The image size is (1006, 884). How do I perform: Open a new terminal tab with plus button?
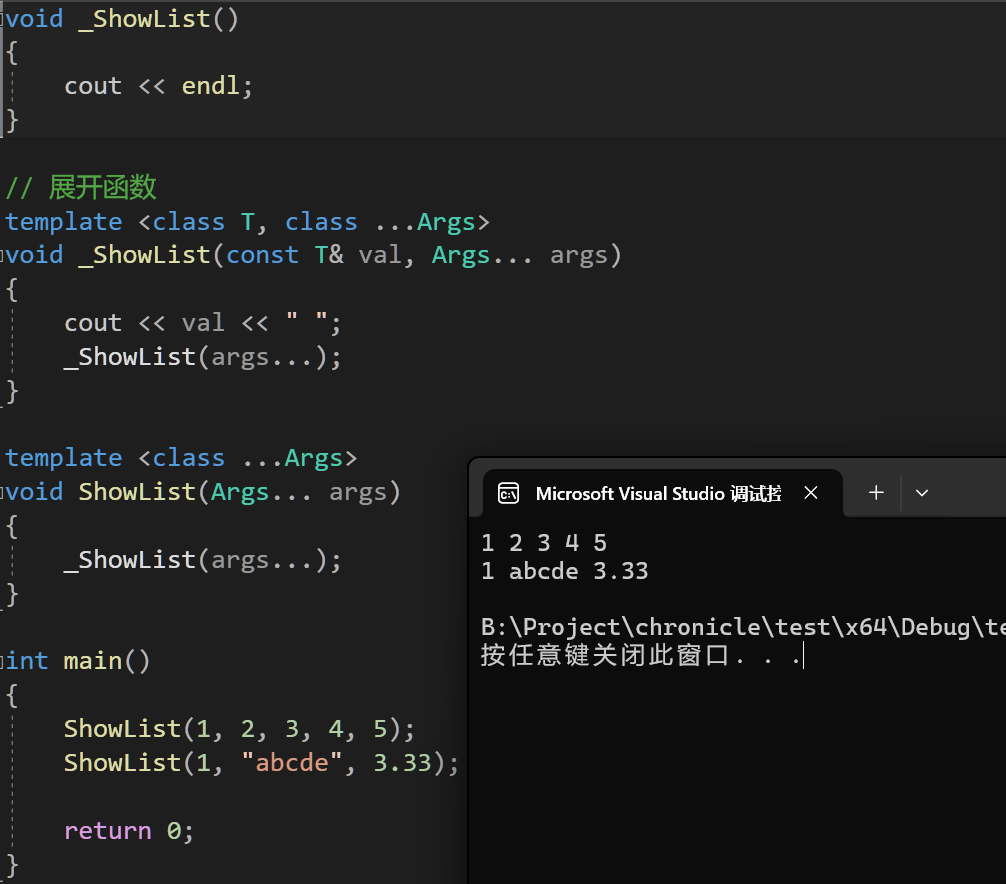click(876, 493)
